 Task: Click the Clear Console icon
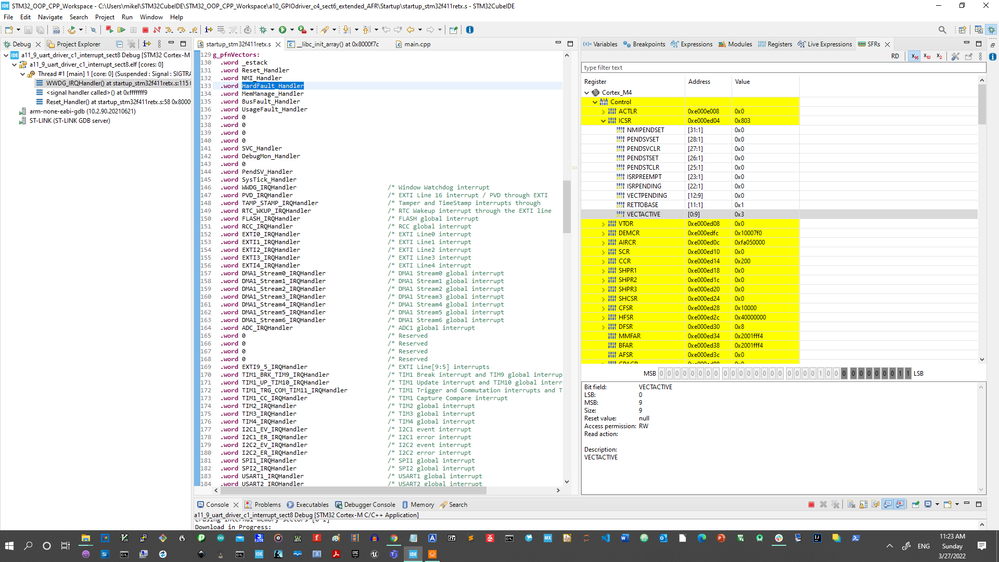tap(851, 504)
